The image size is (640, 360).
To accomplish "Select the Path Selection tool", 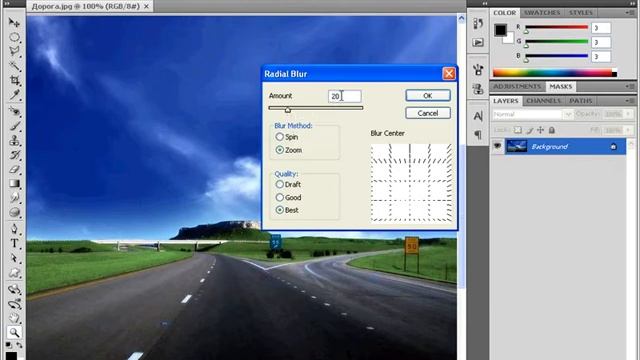I will coord(14,258).
